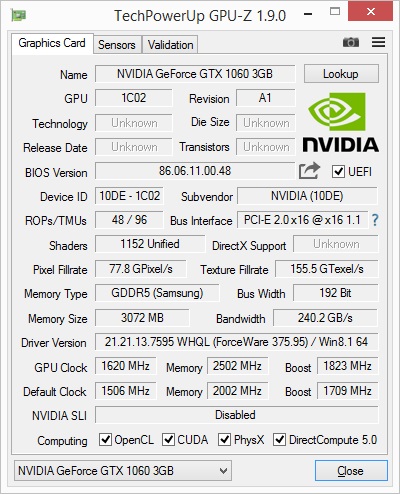Click the NVIDIA logo image
The height and width of the screenshot is (494, 400).
(x=340, y=122)
